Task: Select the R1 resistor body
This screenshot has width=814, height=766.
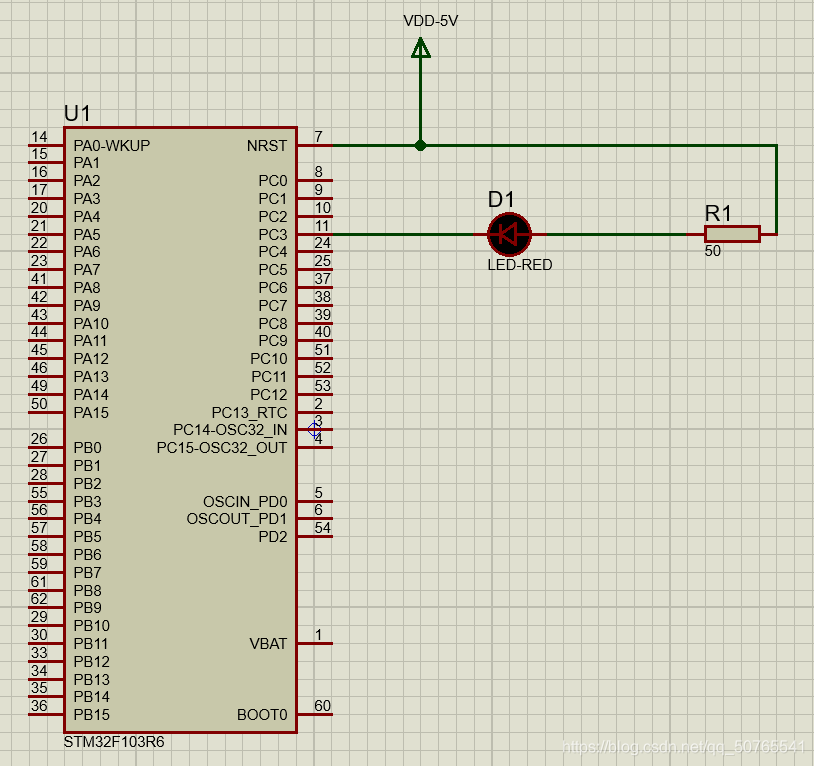Action: click(x=732, y=234)
